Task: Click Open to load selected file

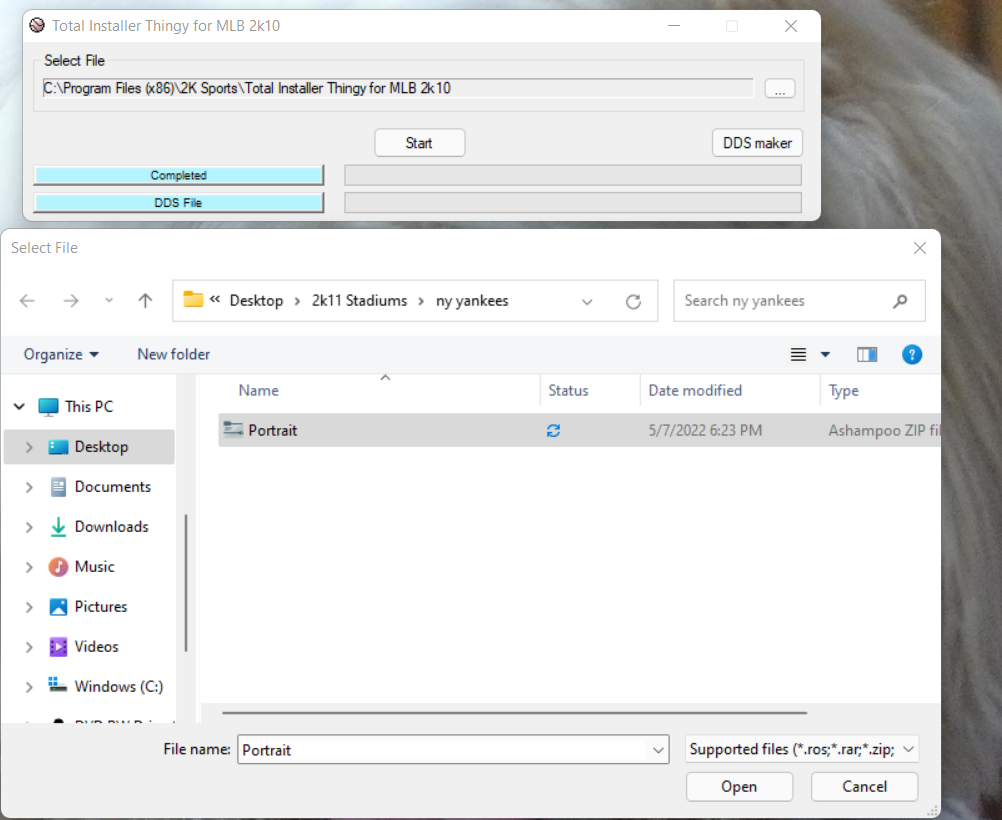Action: point(739,786)
